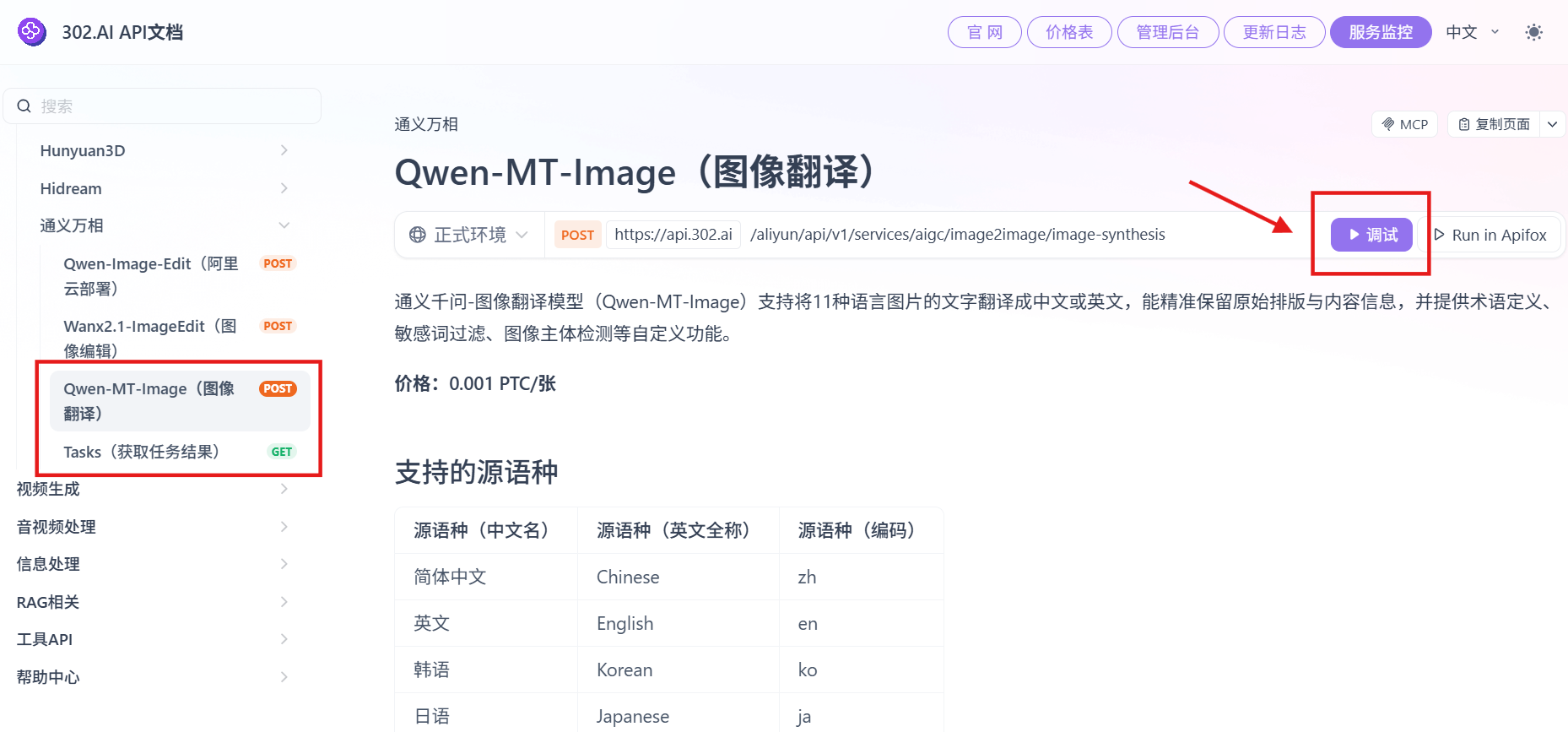Viewport: 1568px width, 732px height.
Task: Click the image-synthesis endpoint path
Action: click(958, 235)
